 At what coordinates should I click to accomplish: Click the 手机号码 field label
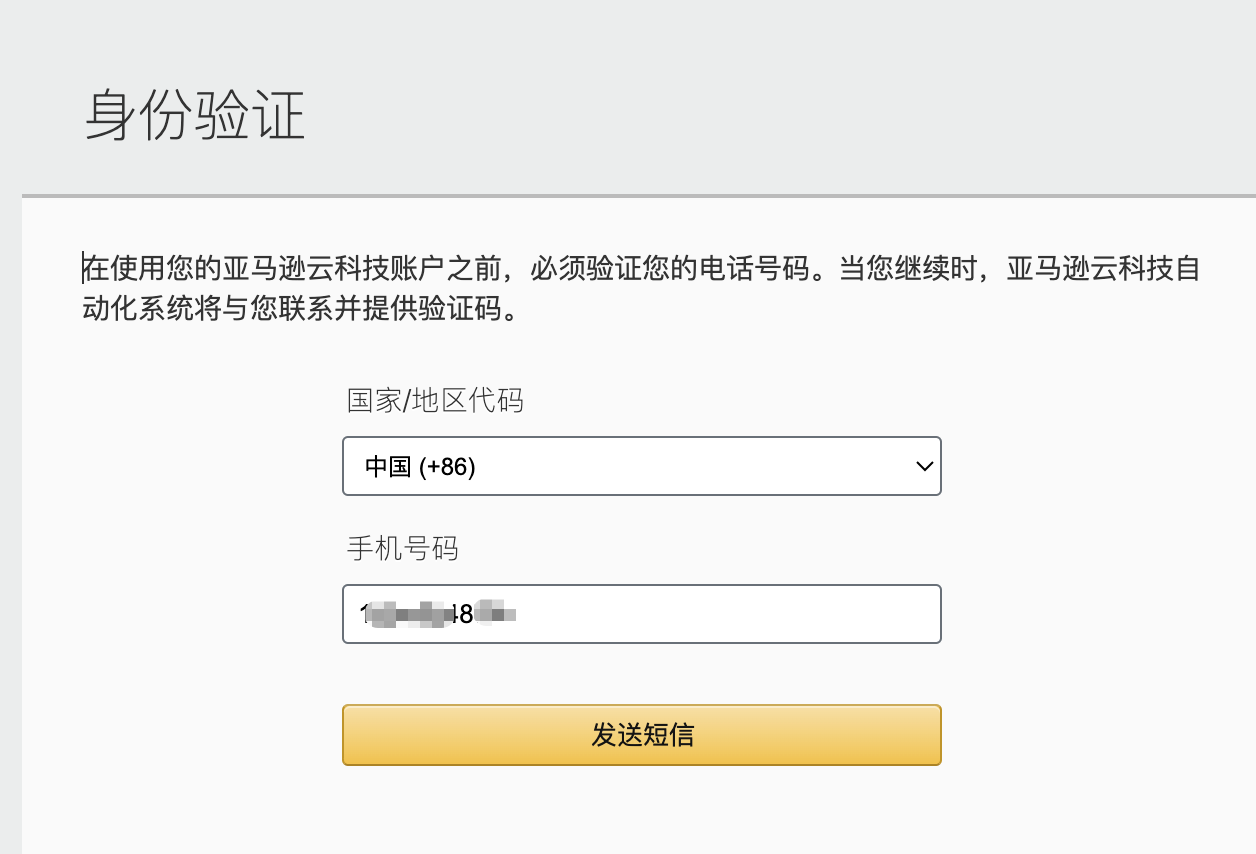pyautogui.click(x=402, y=548)
